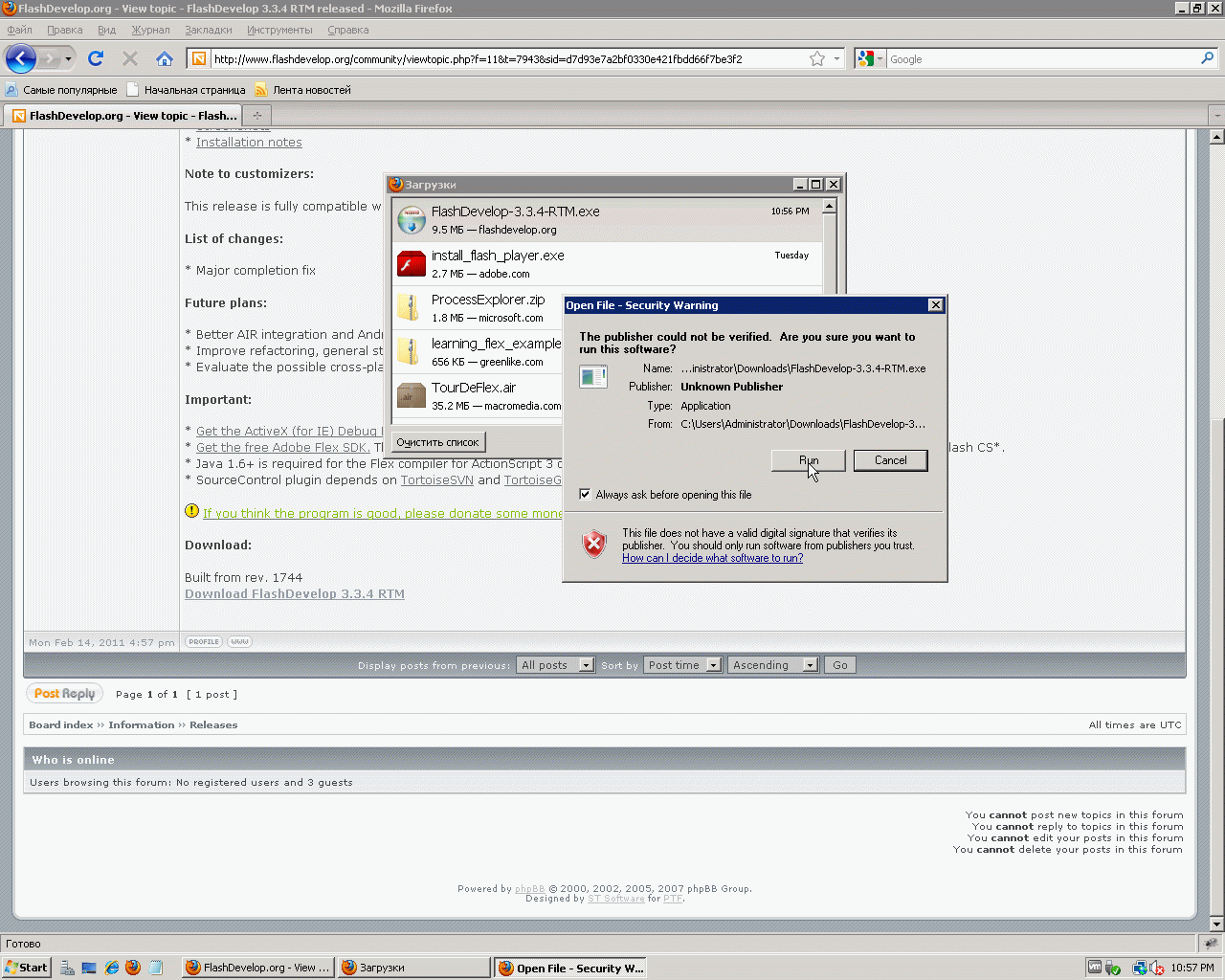
Task: Click the stop loading X icon
Action: (x=130, y=58)
